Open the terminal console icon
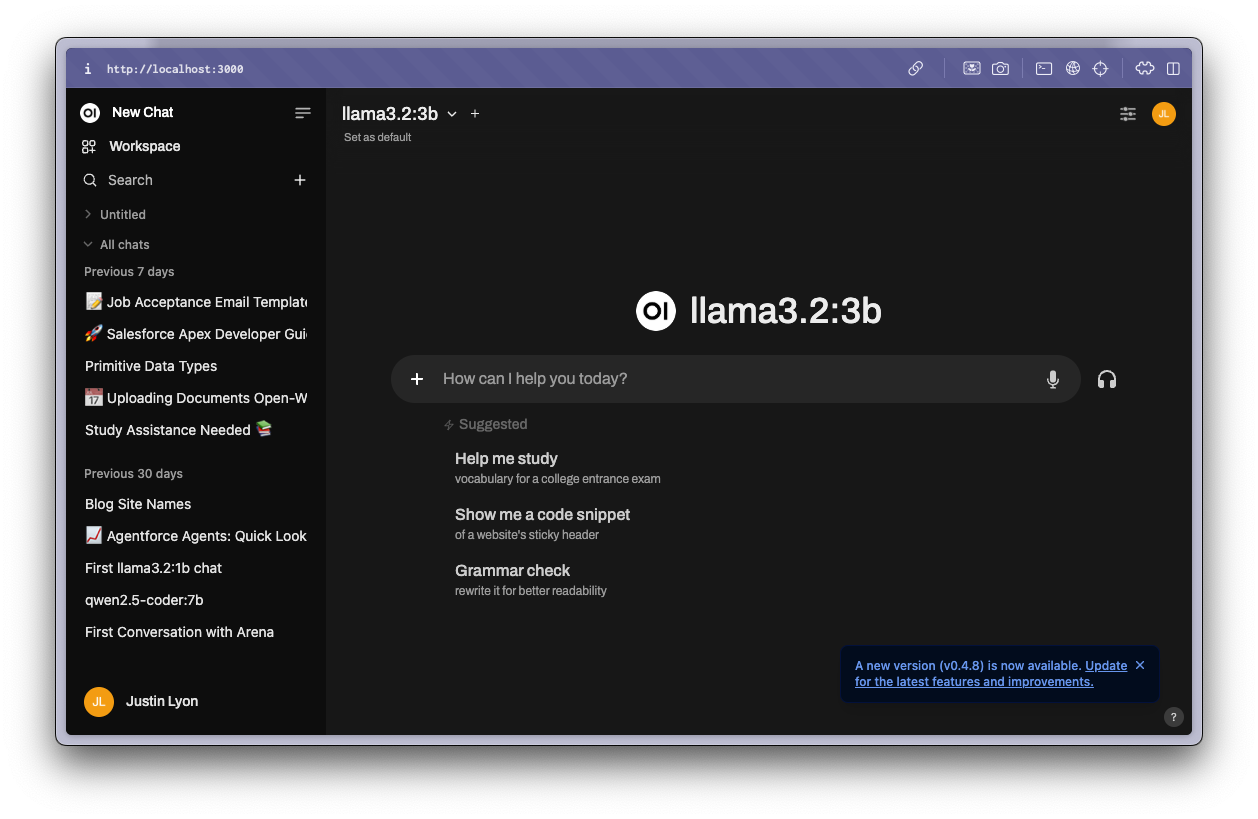This screenshot has height=819, width=1258. pyautogui.click(x=1044, y=68)
